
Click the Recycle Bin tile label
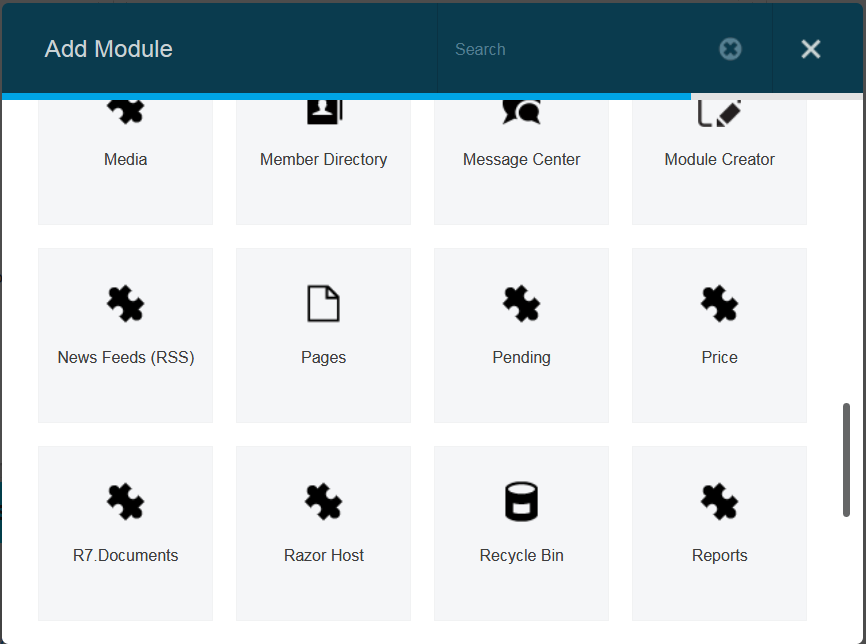coord(521,555)
